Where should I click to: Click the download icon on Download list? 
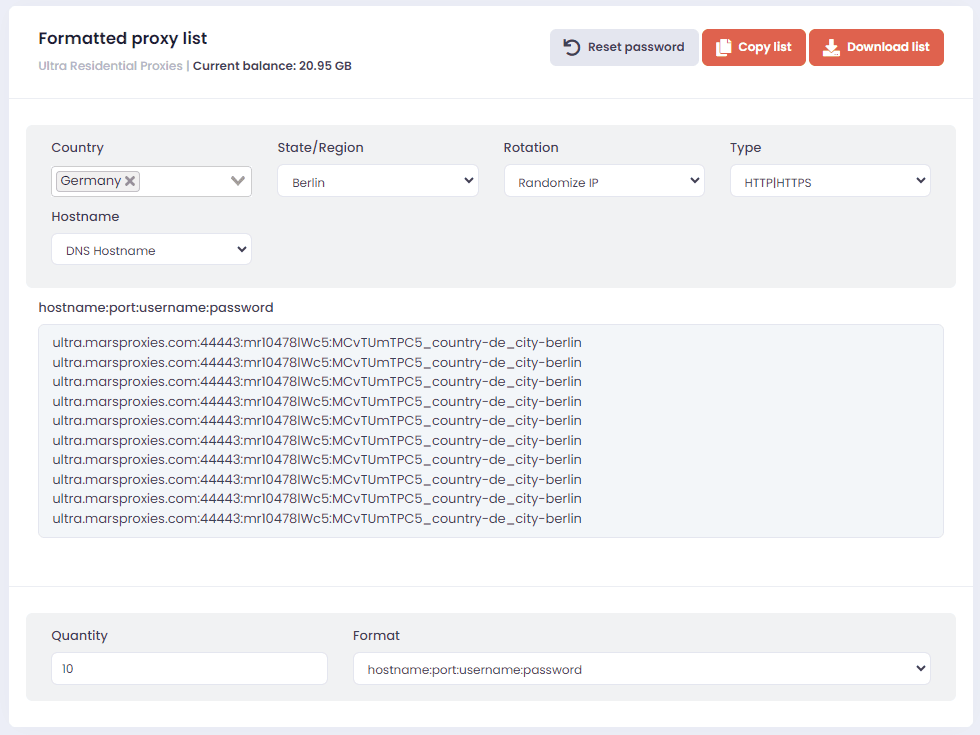click(830, 47)
